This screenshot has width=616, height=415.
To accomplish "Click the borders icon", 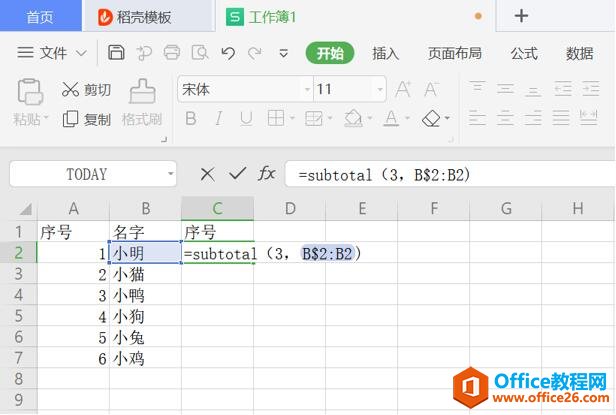I will click(275, 118).
